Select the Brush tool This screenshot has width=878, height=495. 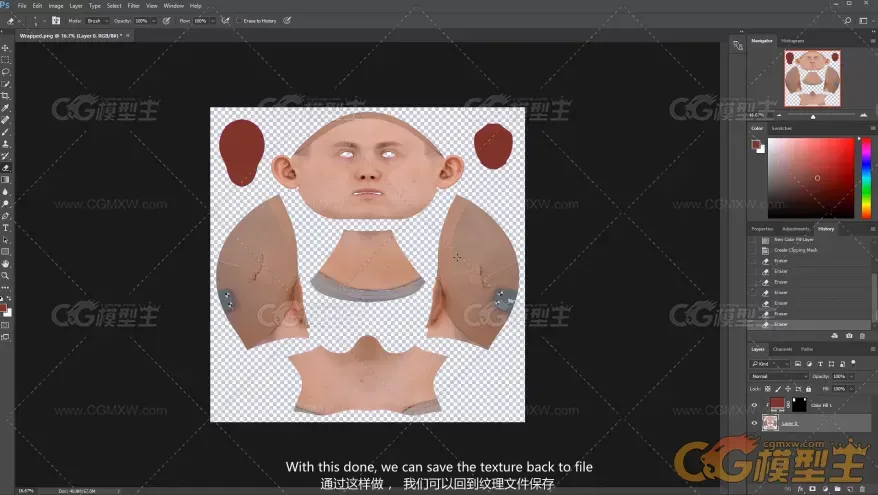[x=6, y=132]
